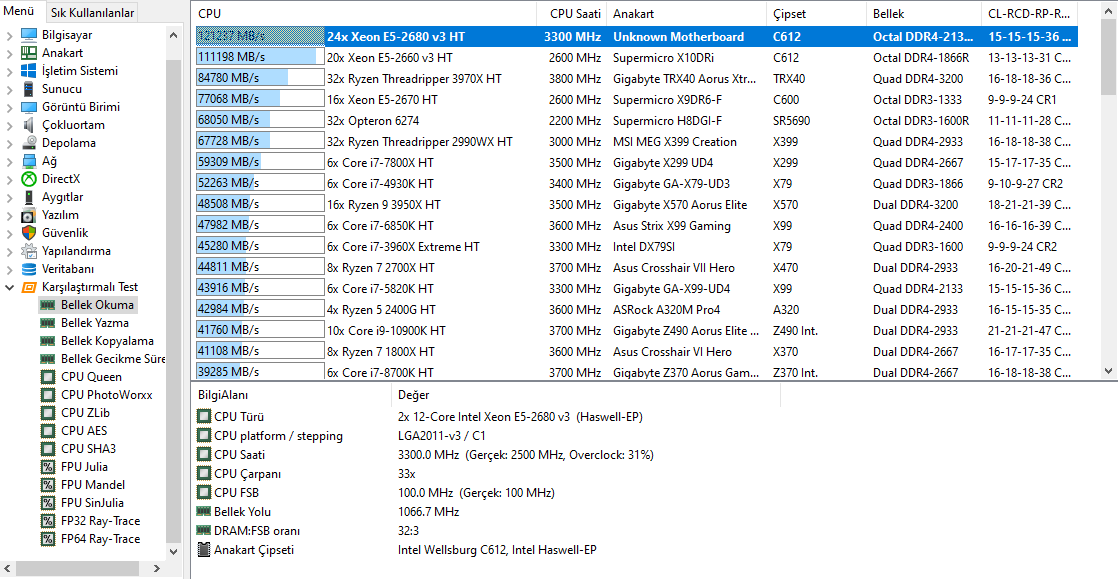1118x579 pixels.
Task: Click the DRAM:FSB oranı detail row
Action: [486, 531]
